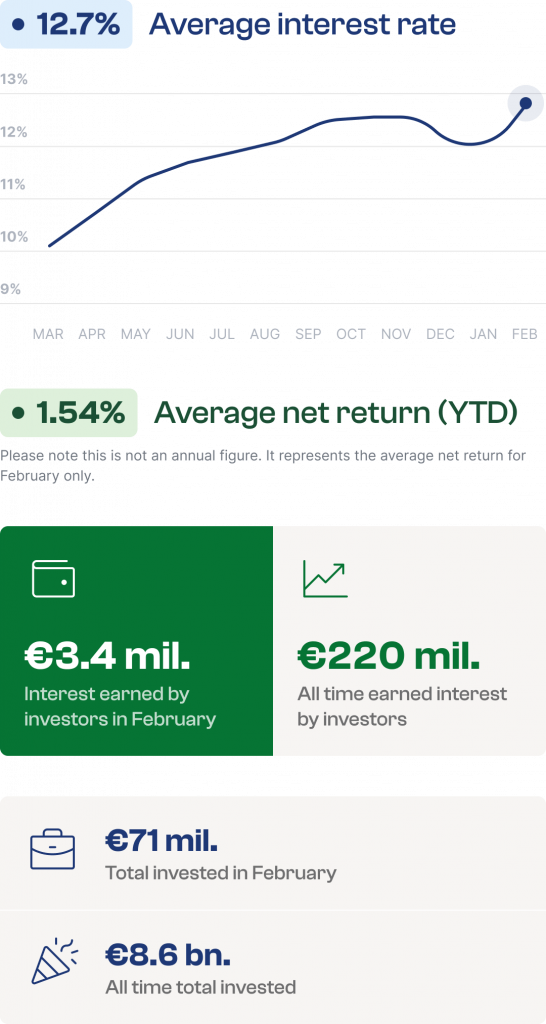The width and height of the screenshot is (546, 1024).
Task: Click the wallet icon in green card
Action: pyautogui.click(x=54, y=579)
